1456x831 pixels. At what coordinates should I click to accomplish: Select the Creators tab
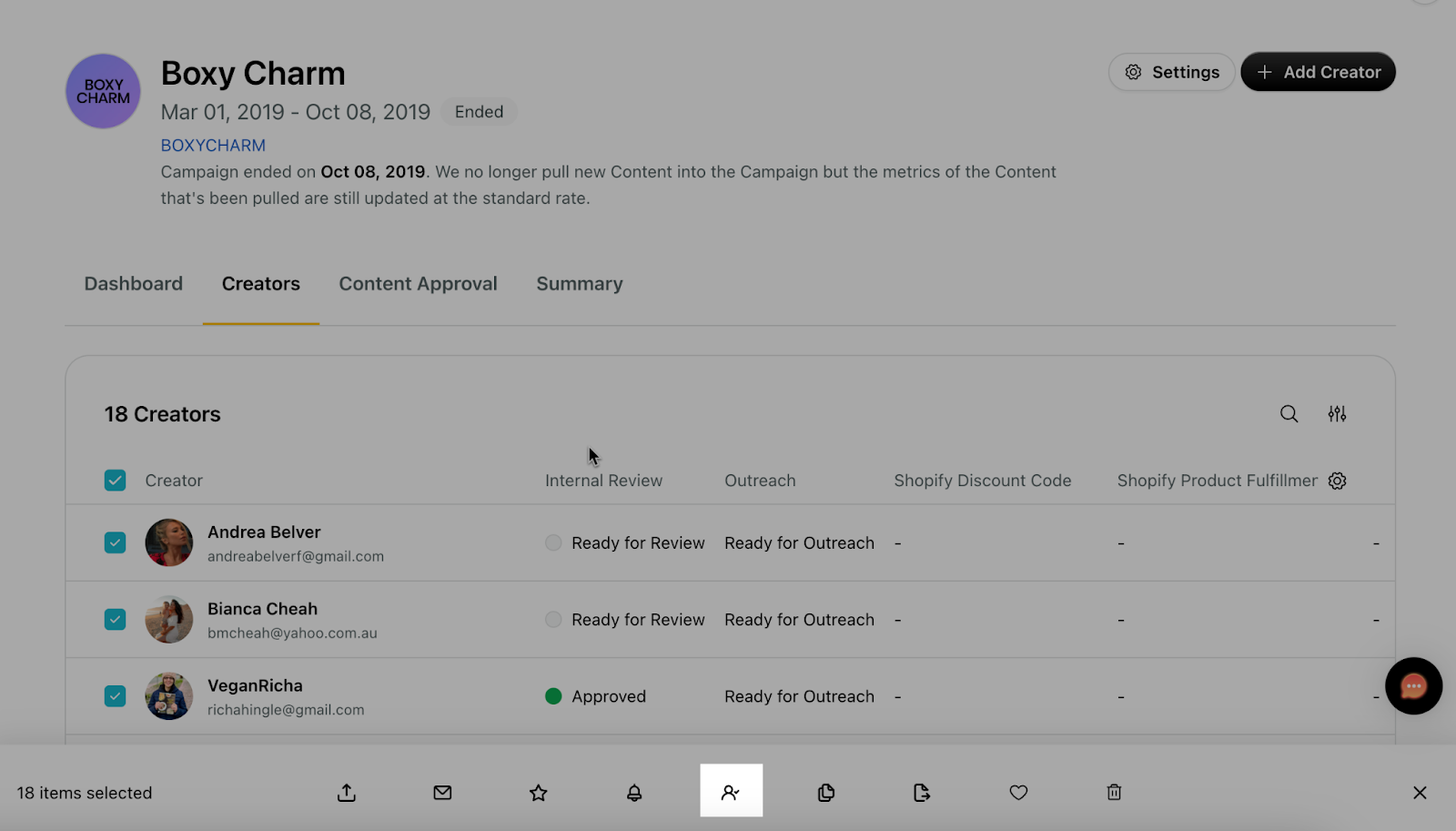pyautogui.click(x=261, y=284)
